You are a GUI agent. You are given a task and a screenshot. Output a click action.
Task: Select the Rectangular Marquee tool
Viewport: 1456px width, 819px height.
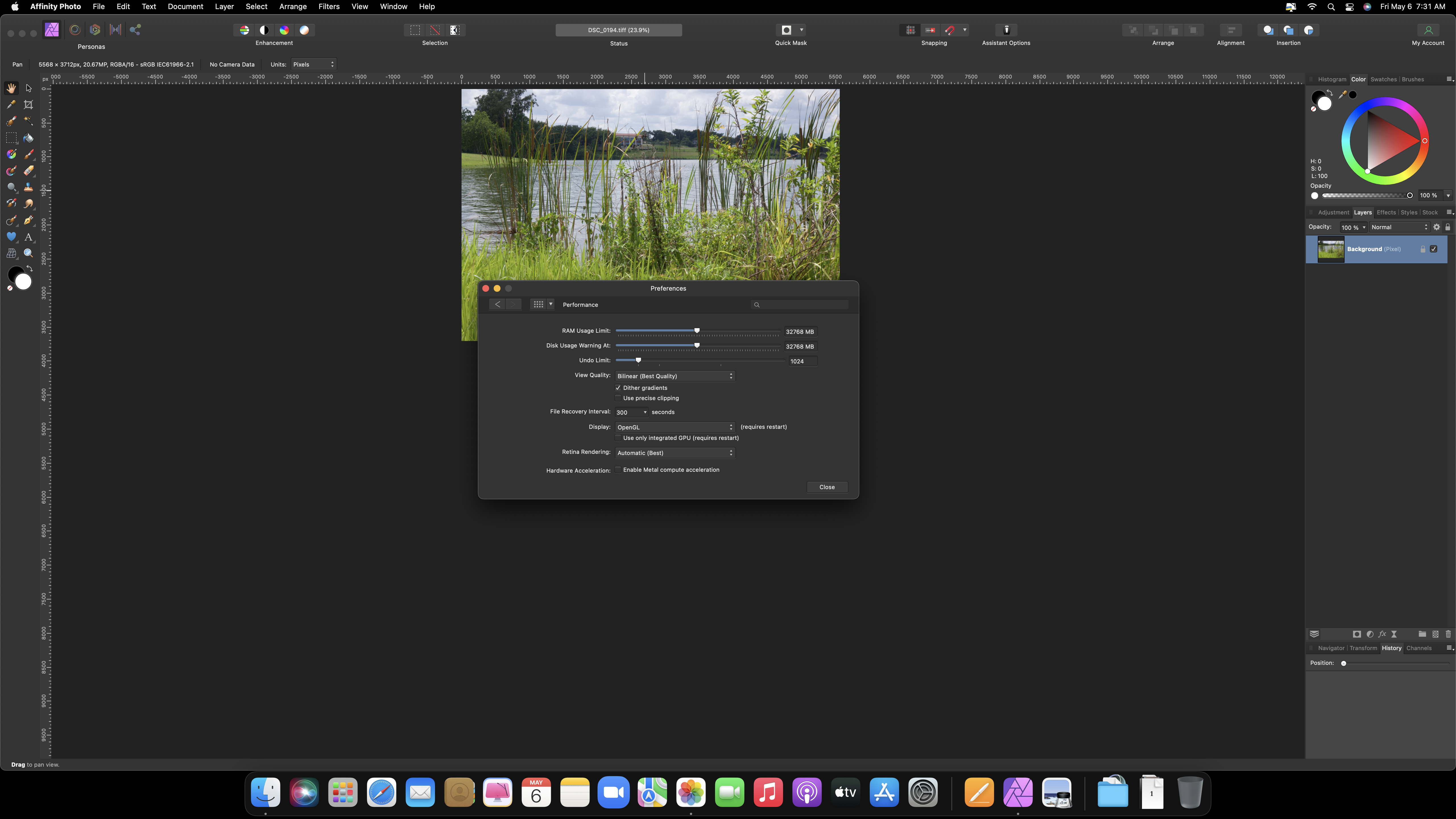coord(11,138)
